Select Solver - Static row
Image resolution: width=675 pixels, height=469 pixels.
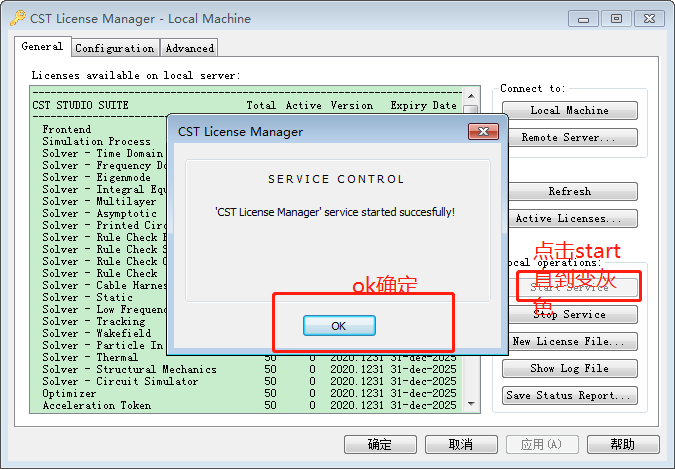click(87, 297)
